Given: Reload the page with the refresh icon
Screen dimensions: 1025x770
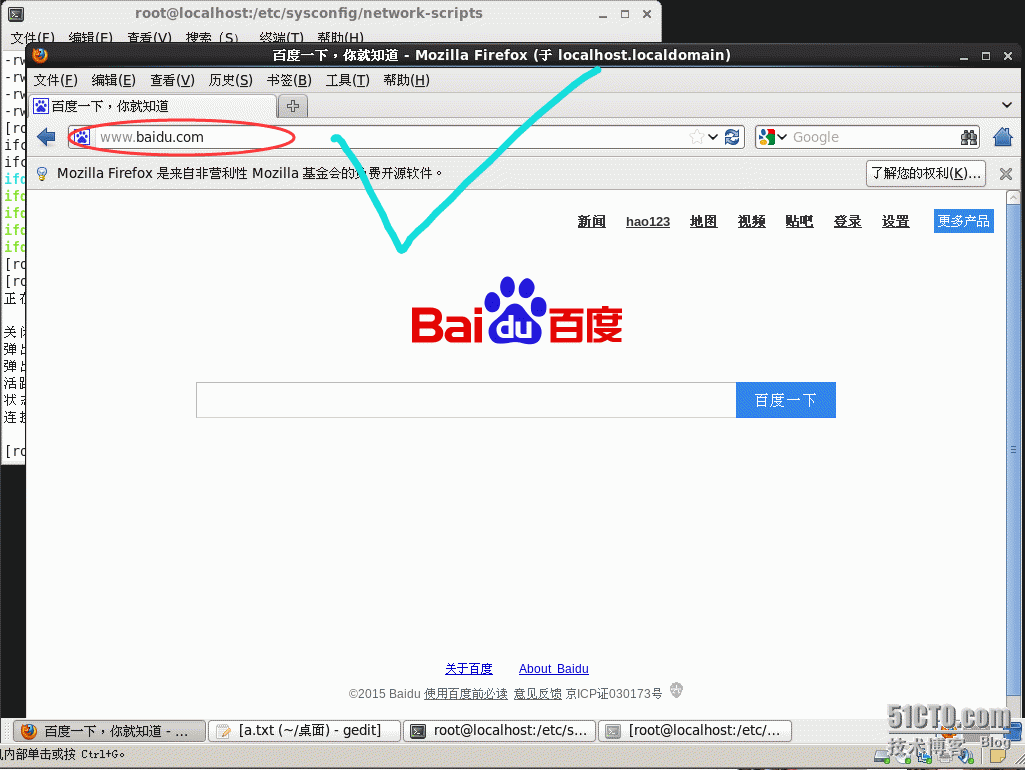Looking at the screenshot, I should pyautogui.click(x=732, y=137).
